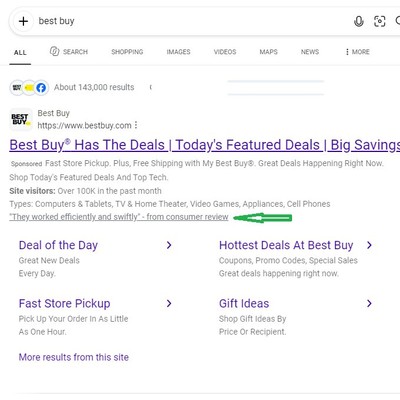Image resolution: width=400 pixels, height=400 pixels.
Task: Open the Deal of the Day link
Action: click(x=58, y=245)
